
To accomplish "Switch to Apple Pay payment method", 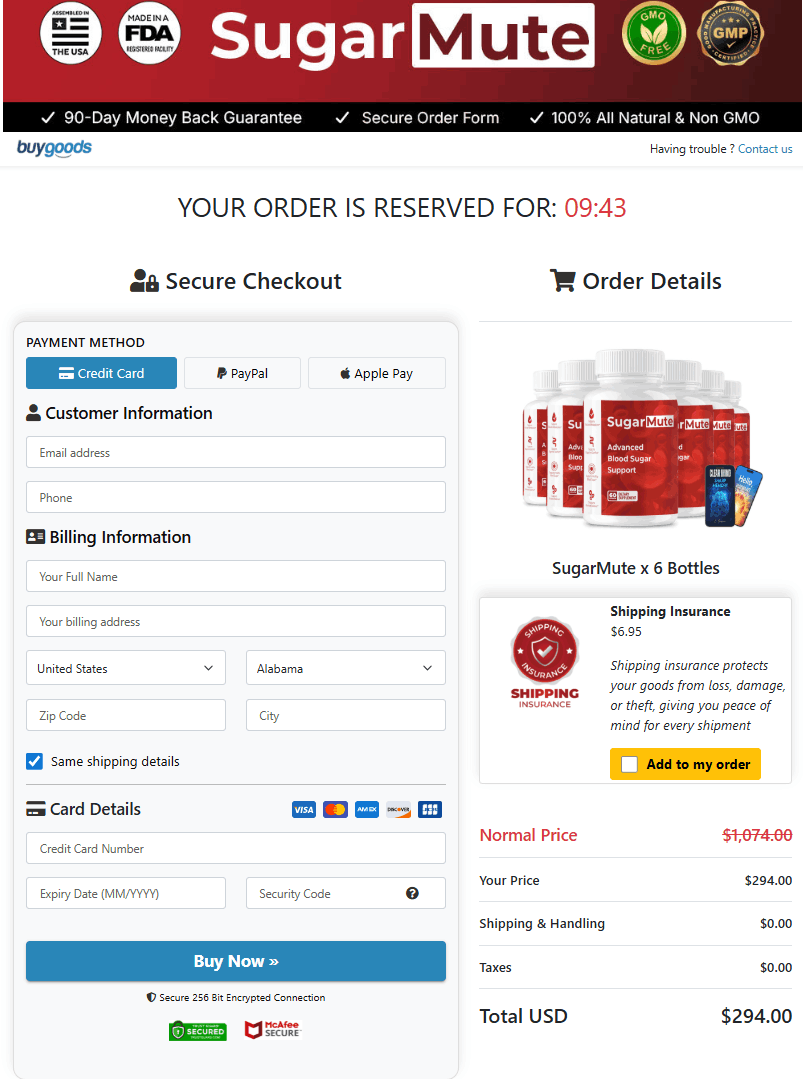I will (x=376, y=373).
